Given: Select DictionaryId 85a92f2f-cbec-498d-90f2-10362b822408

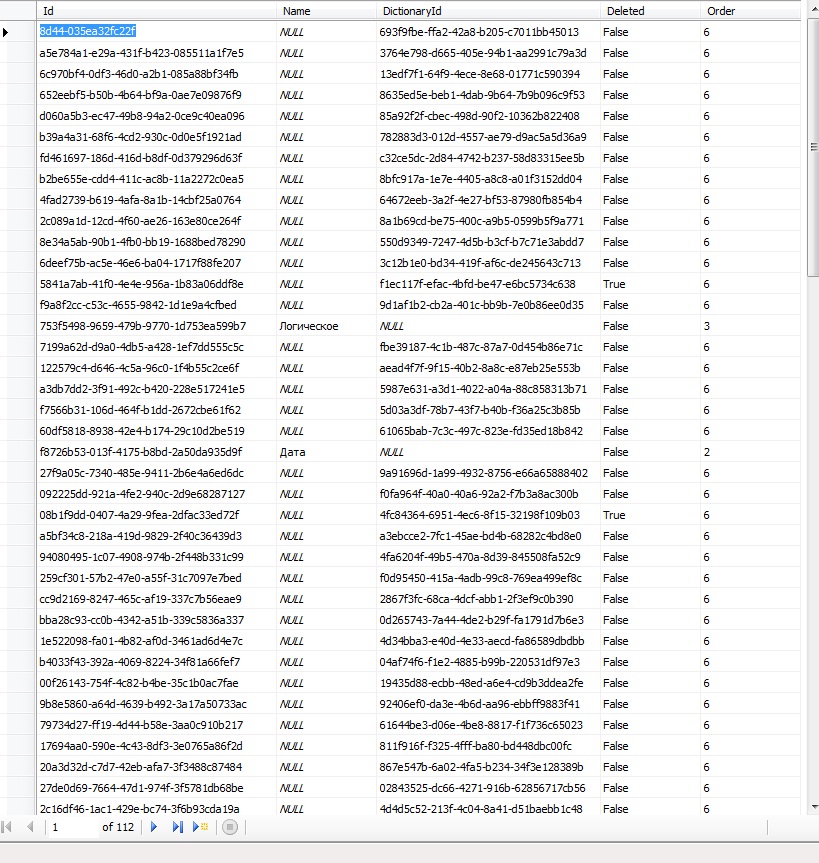Looking at the screenshot, I should click(488, 116).
